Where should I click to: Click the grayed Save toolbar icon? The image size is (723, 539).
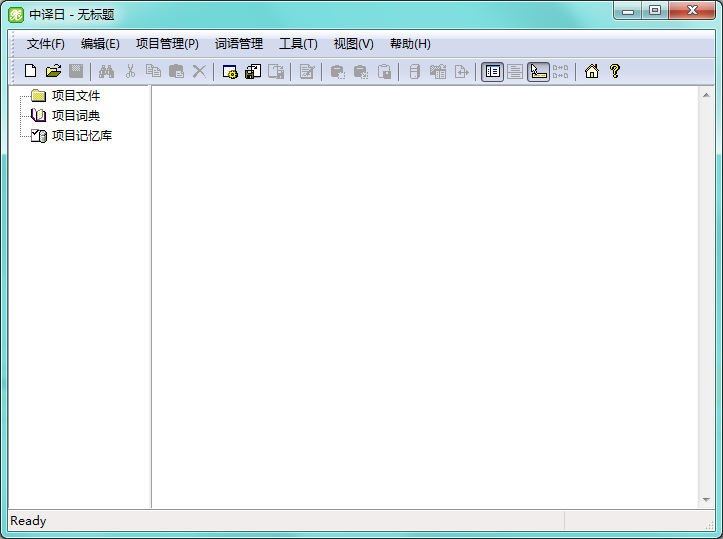[76, 71]
